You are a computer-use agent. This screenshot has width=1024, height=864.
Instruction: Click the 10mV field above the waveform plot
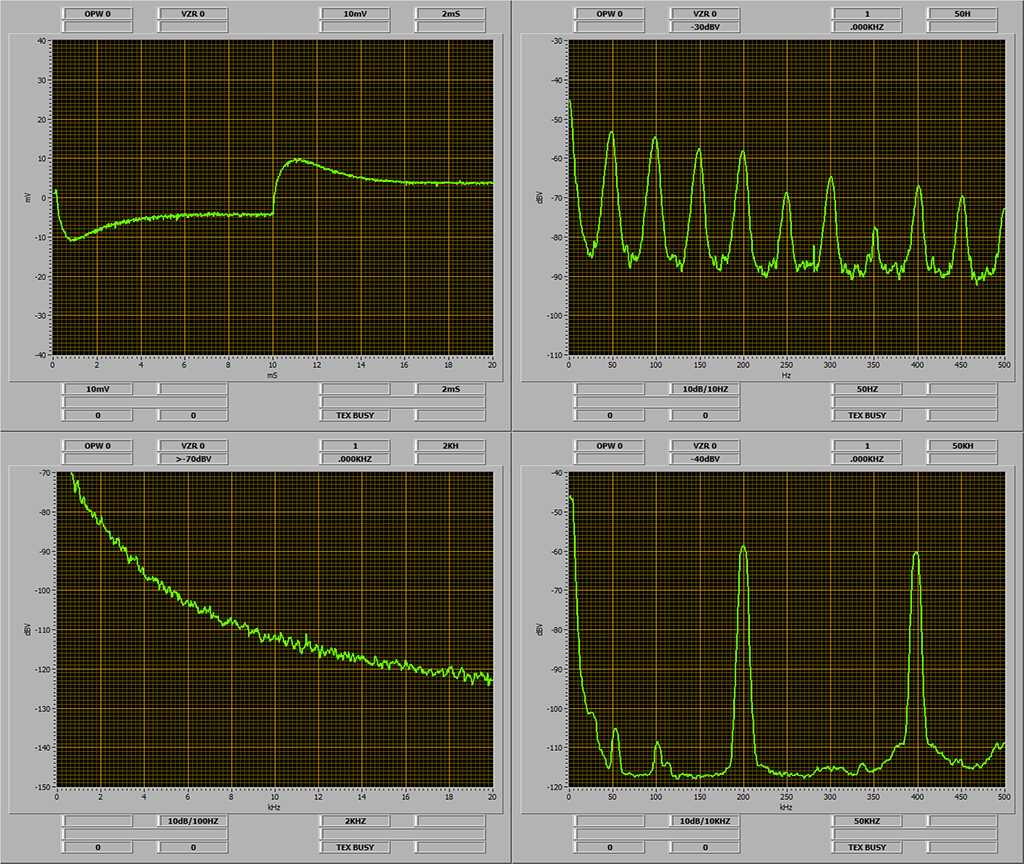(354, 14)
